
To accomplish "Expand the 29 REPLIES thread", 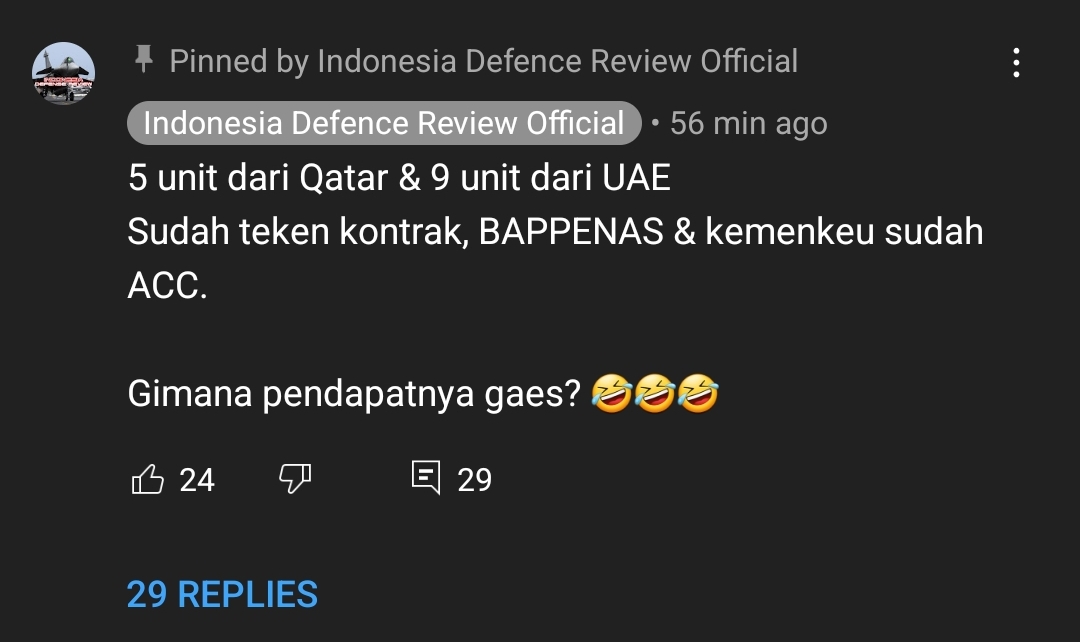I will coord(222,594).
